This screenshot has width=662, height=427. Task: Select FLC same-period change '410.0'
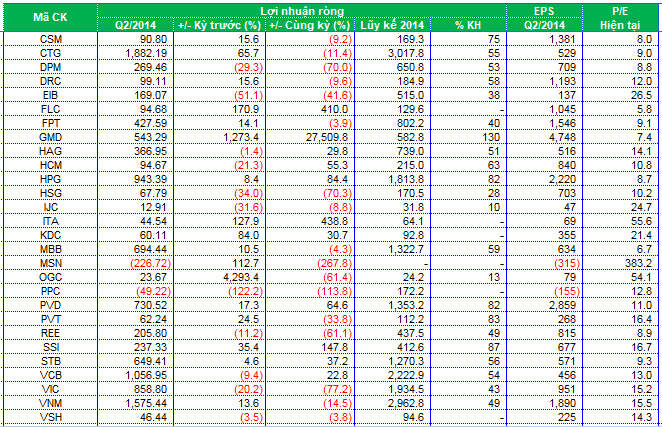pos(334,109)
